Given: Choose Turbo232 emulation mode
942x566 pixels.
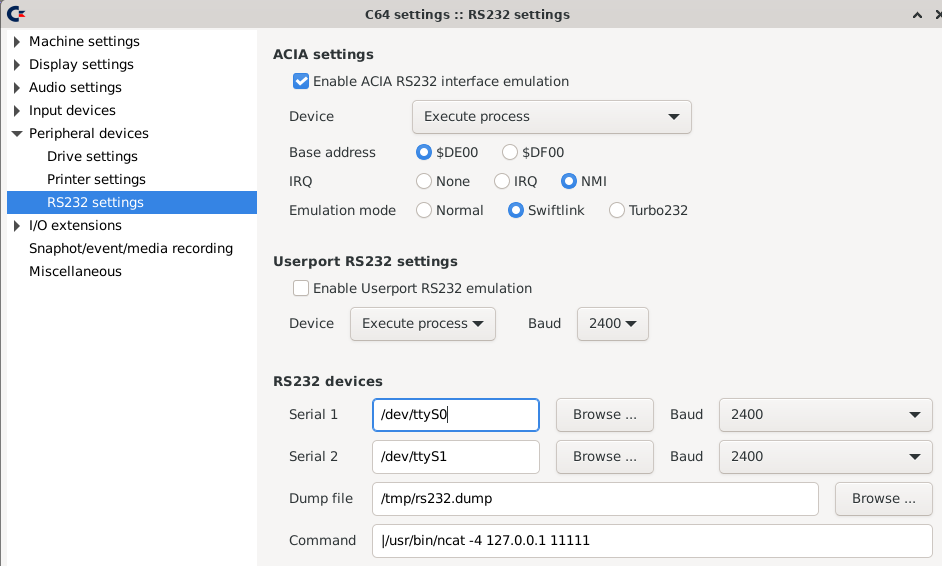Looking at the screenshot, I should click(617, 211).
